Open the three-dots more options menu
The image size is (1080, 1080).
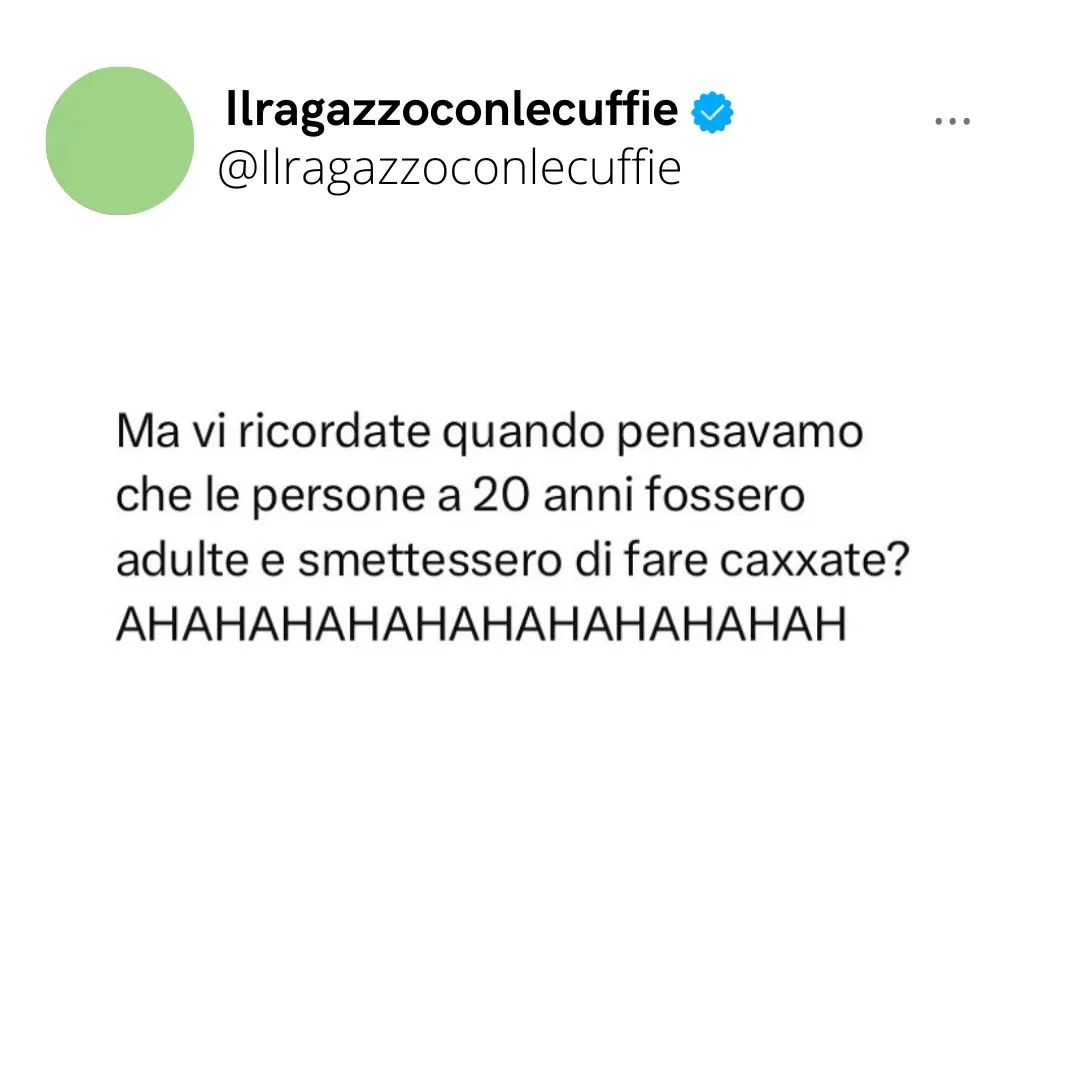(952, 121)
